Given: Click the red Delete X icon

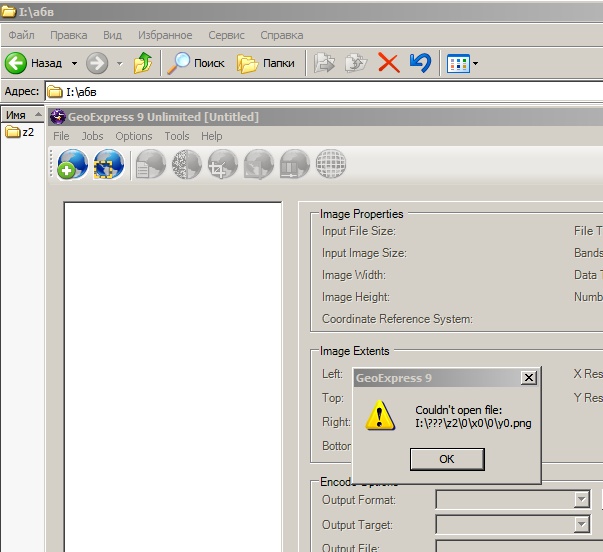Looking at the screenshot, I should pos(389,63).
